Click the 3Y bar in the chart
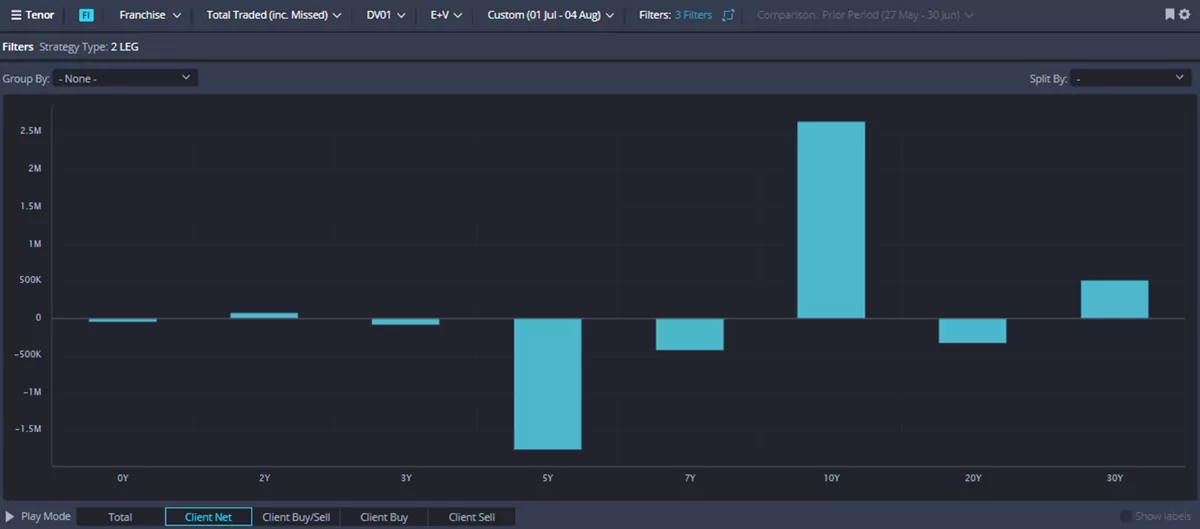 [x=406, y=321]
